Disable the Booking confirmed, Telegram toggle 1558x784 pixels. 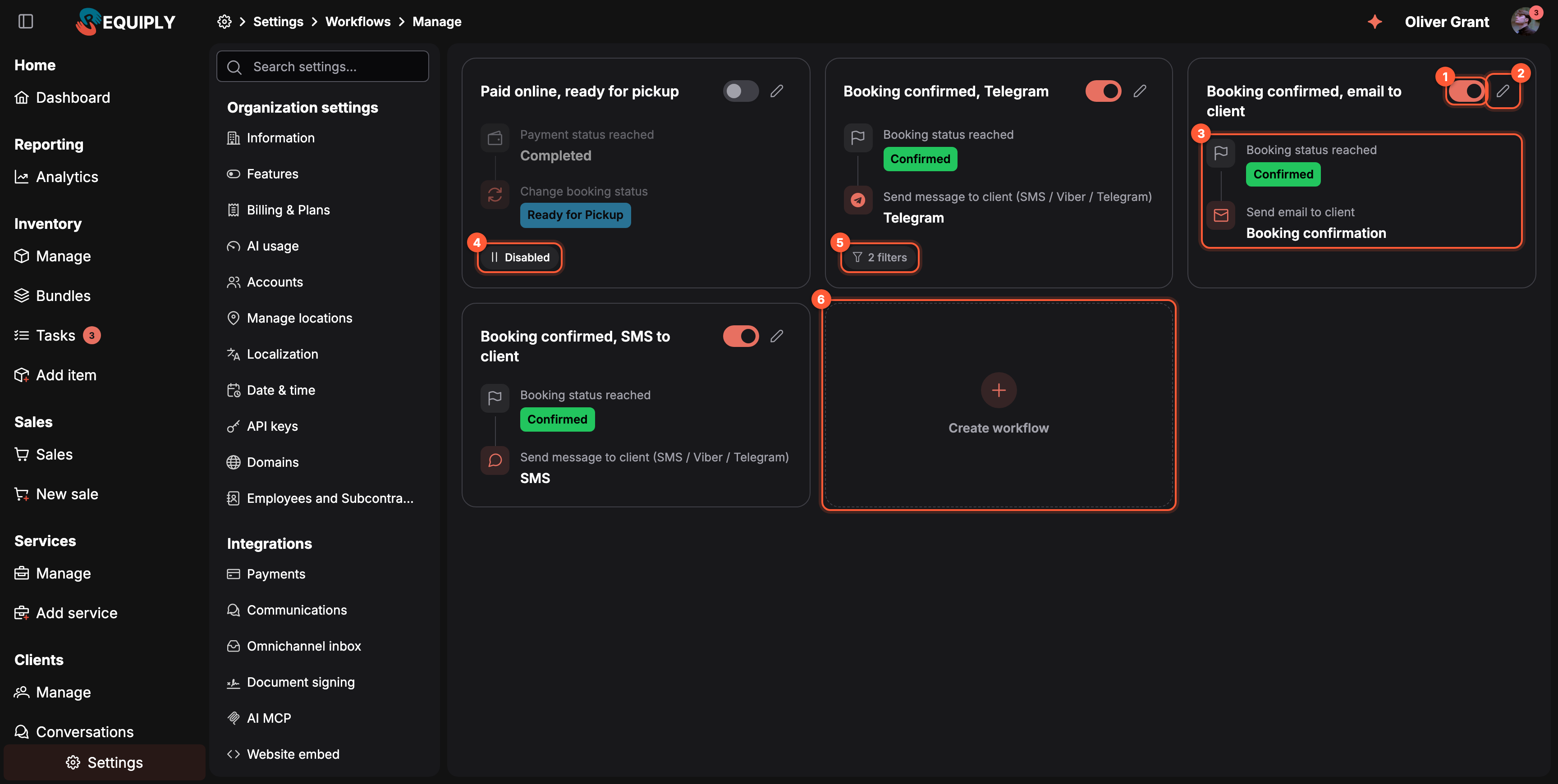(x=1103, y=91)
